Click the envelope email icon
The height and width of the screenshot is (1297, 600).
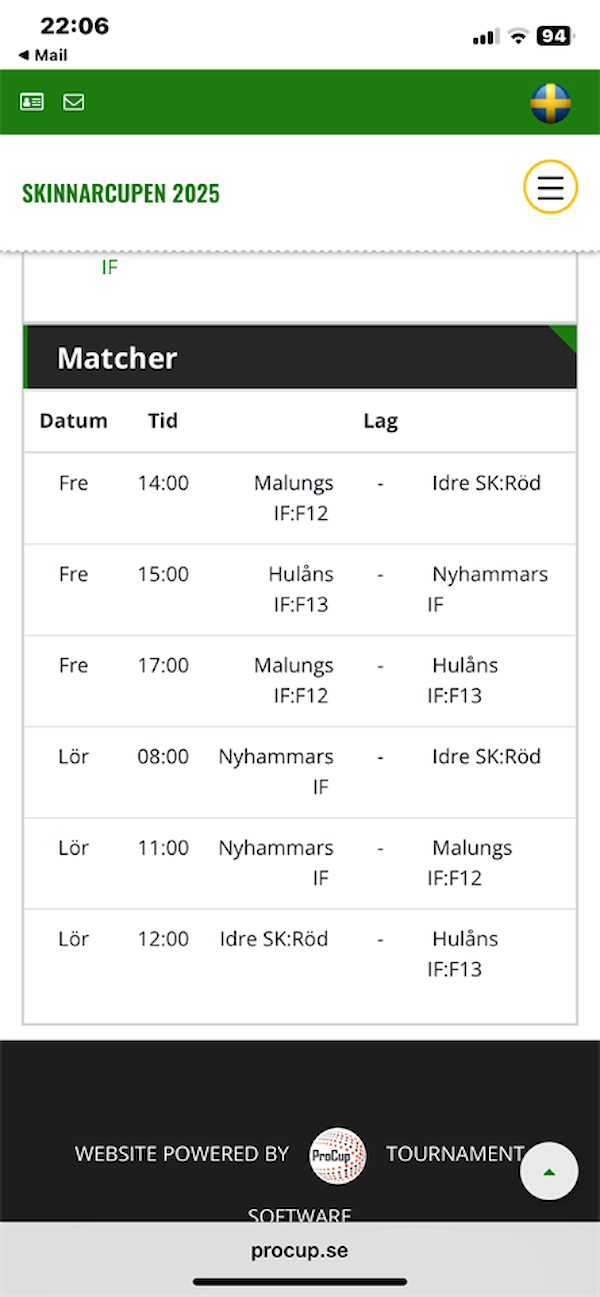tap(74, 102)
